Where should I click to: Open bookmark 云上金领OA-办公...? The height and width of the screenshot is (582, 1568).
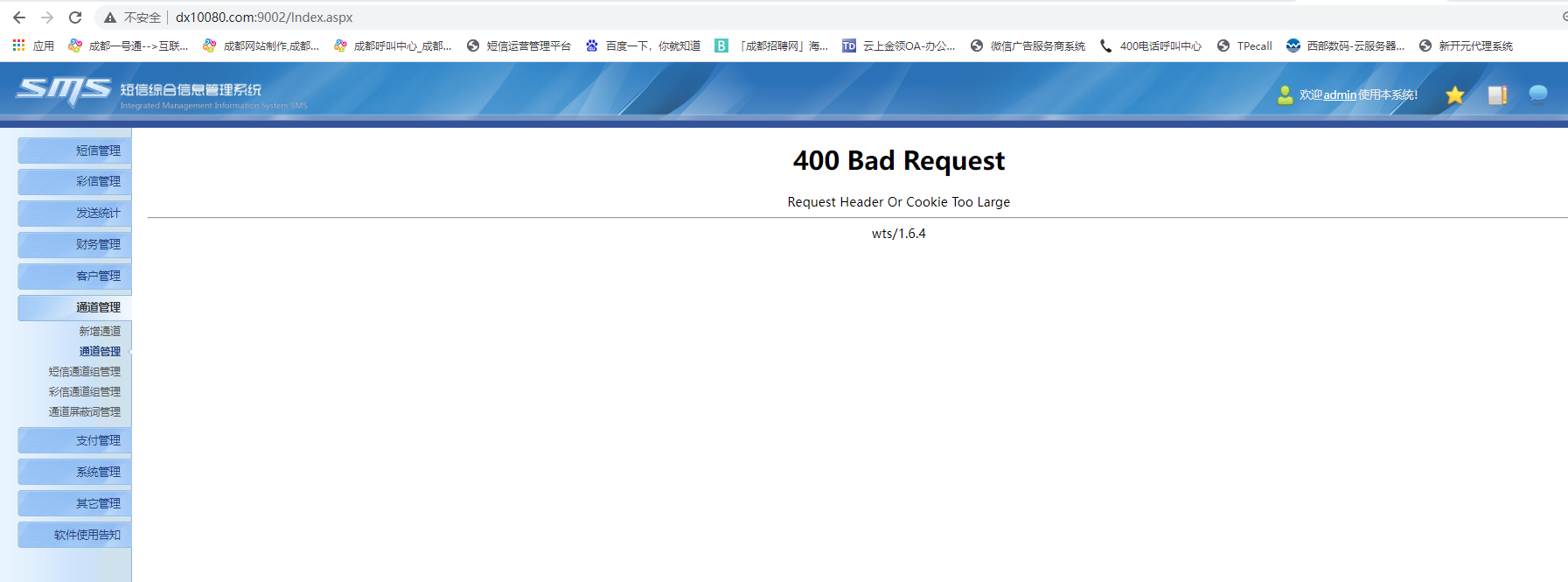coord(898,46)
